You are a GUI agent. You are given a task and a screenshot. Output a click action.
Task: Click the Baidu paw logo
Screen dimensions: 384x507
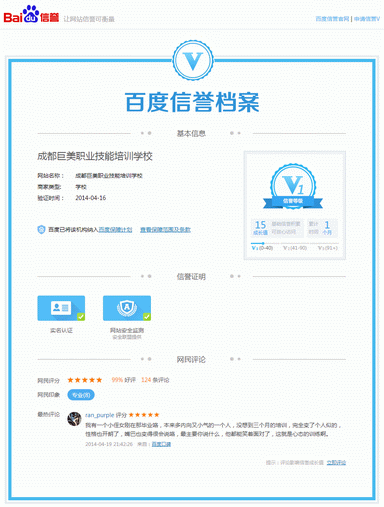tap(30, 14)
